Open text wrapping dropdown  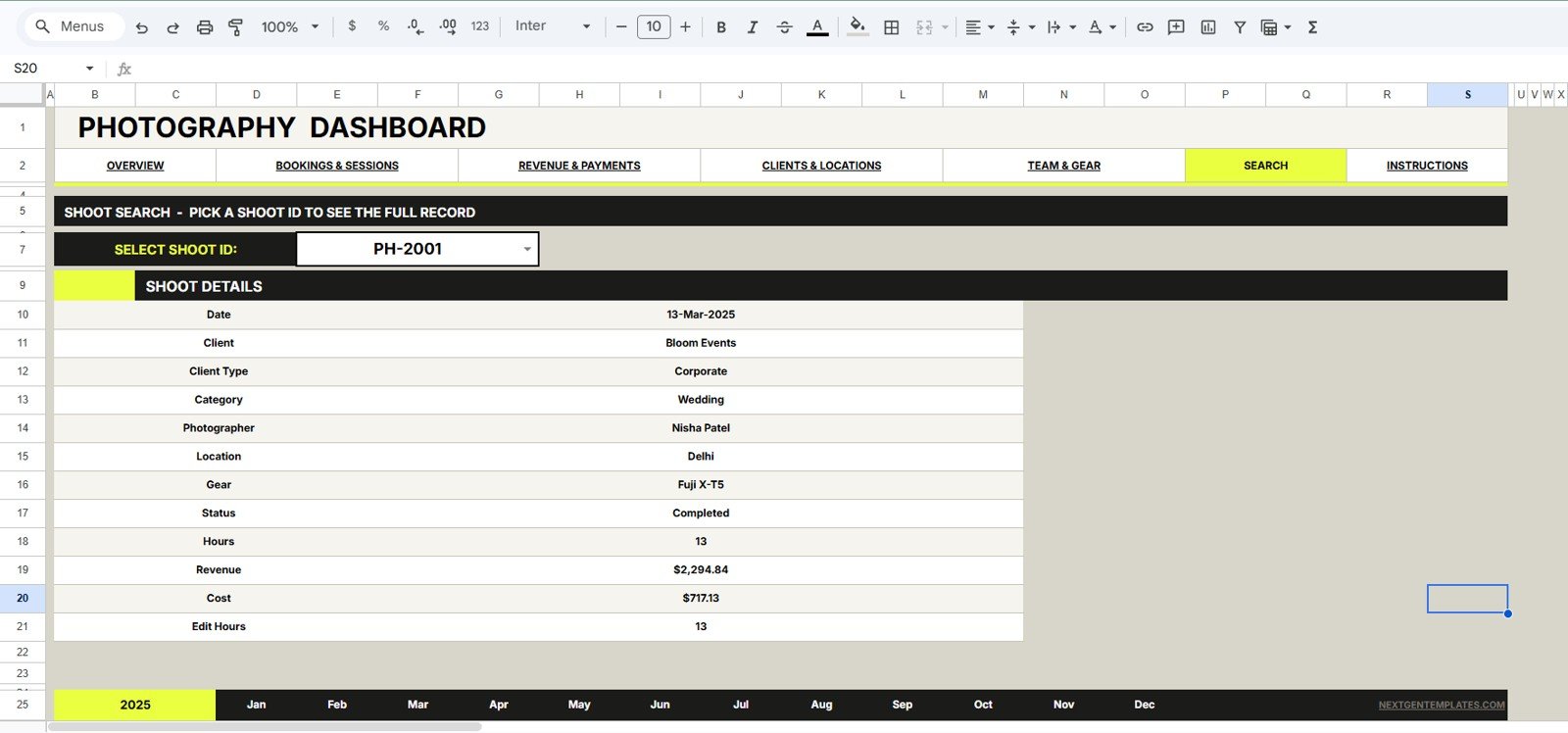(x=1061, y=27)
